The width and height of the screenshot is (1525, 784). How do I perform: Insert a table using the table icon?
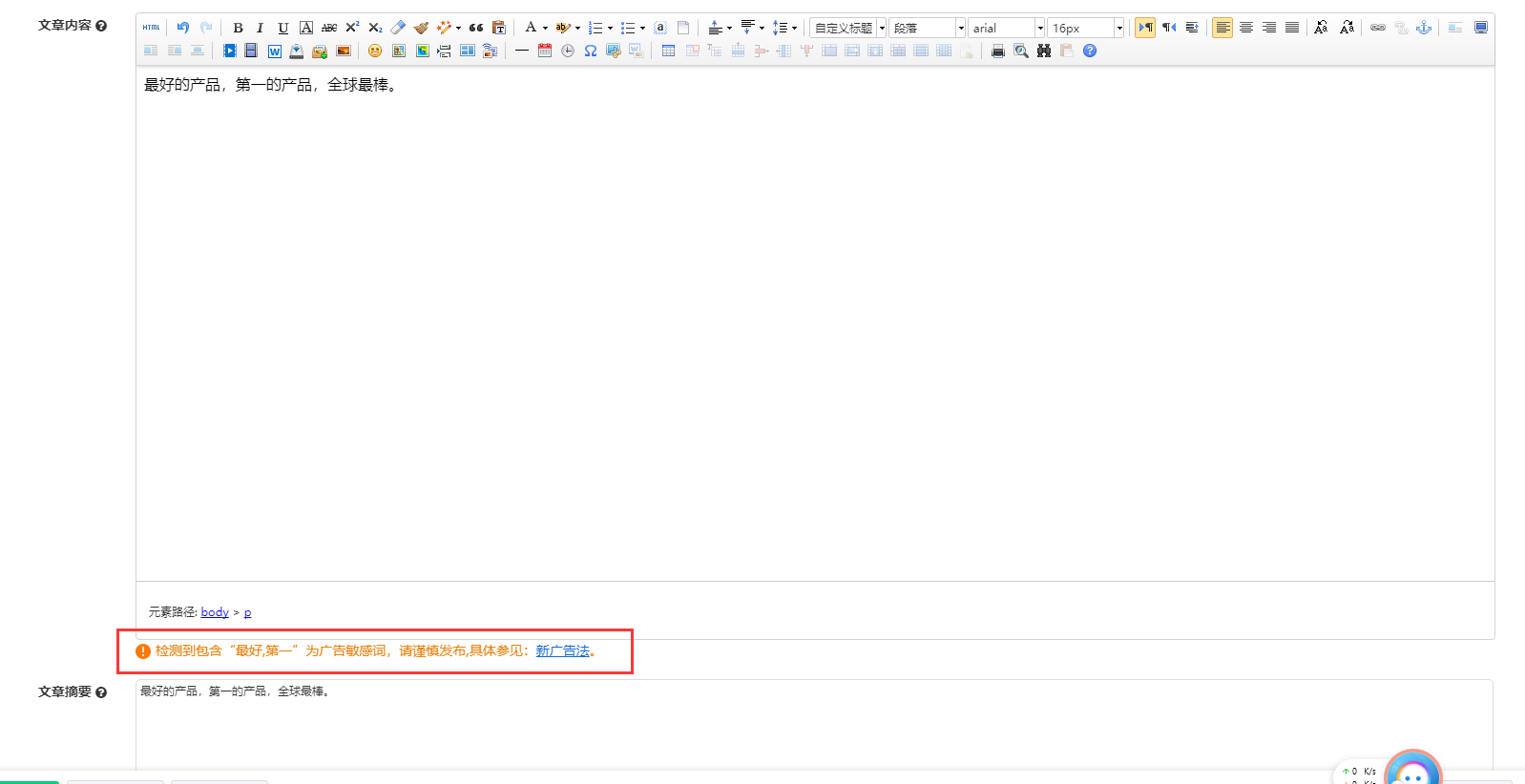click(x=668, y=51)
